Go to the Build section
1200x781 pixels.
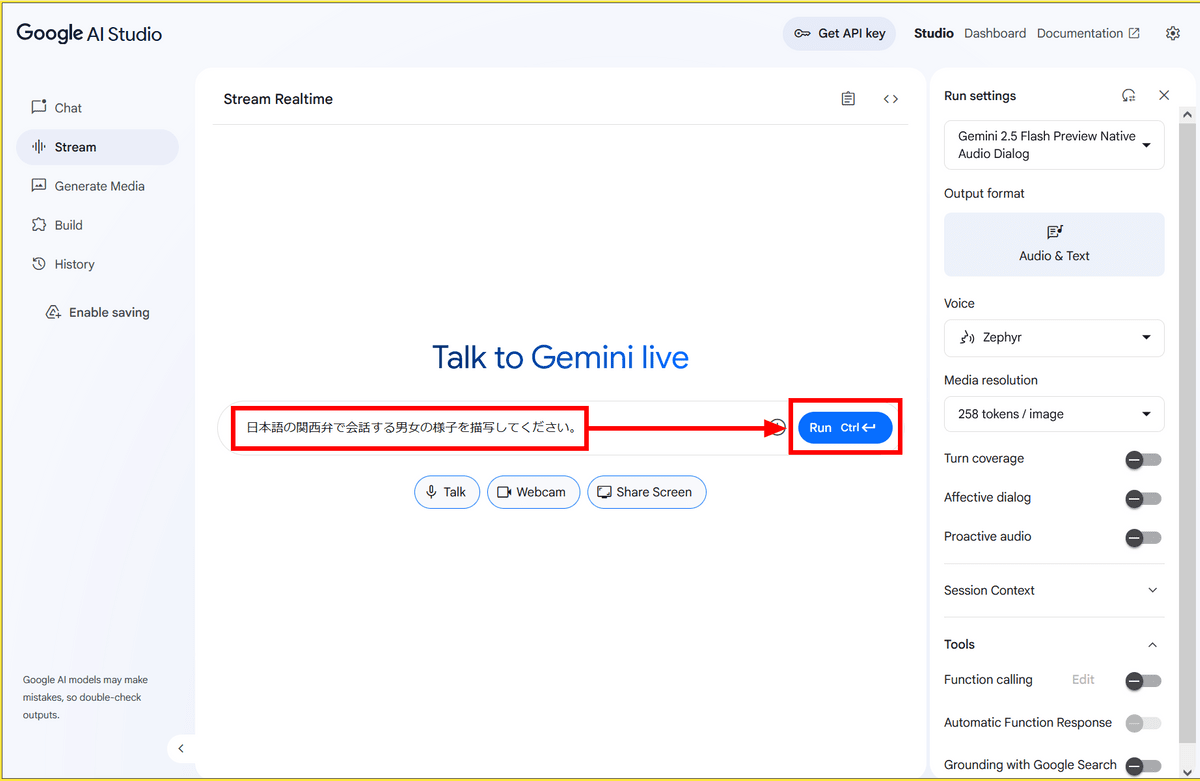[97, 225]
